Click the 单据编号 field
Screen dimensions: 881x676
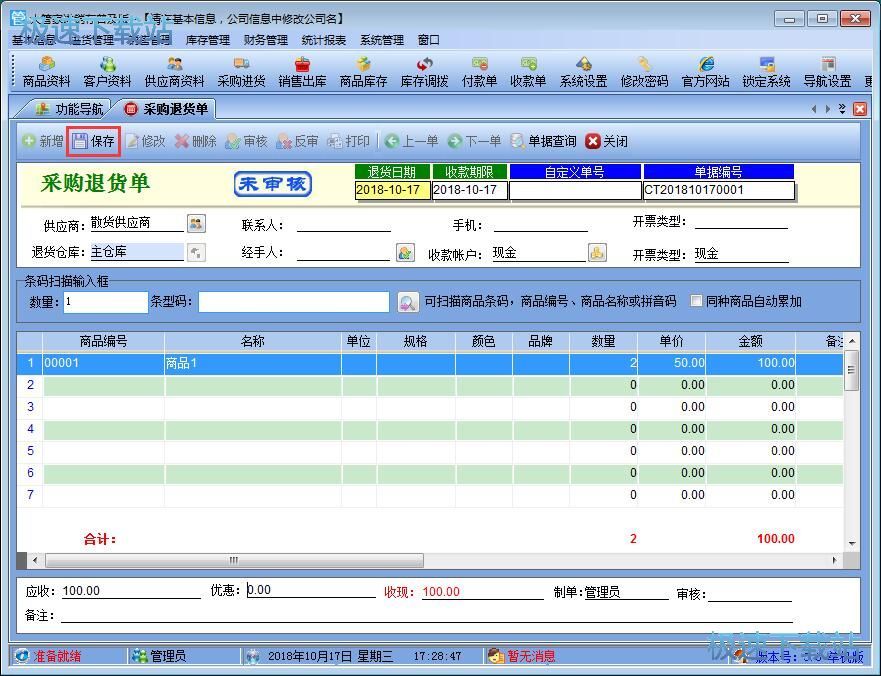pos(719,190)
